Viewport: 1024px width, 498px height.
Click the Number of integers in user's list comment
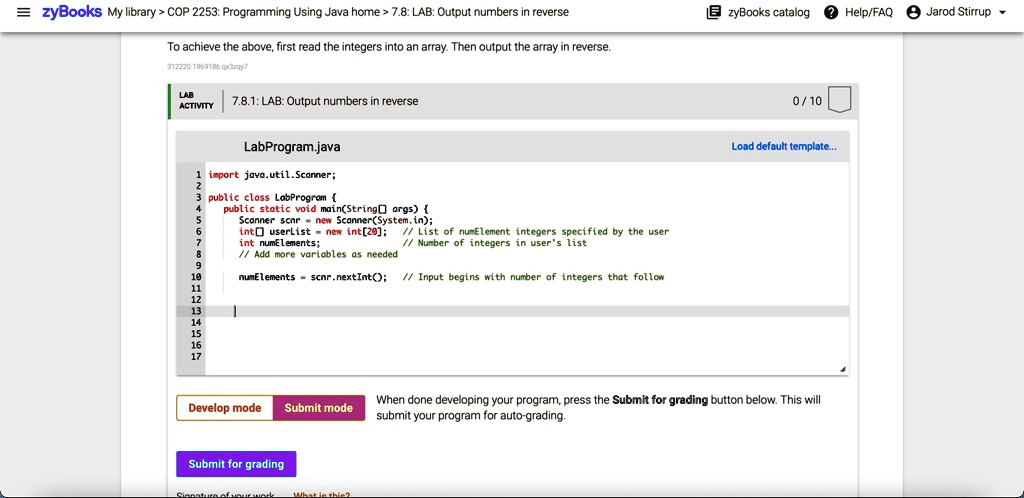495,243
